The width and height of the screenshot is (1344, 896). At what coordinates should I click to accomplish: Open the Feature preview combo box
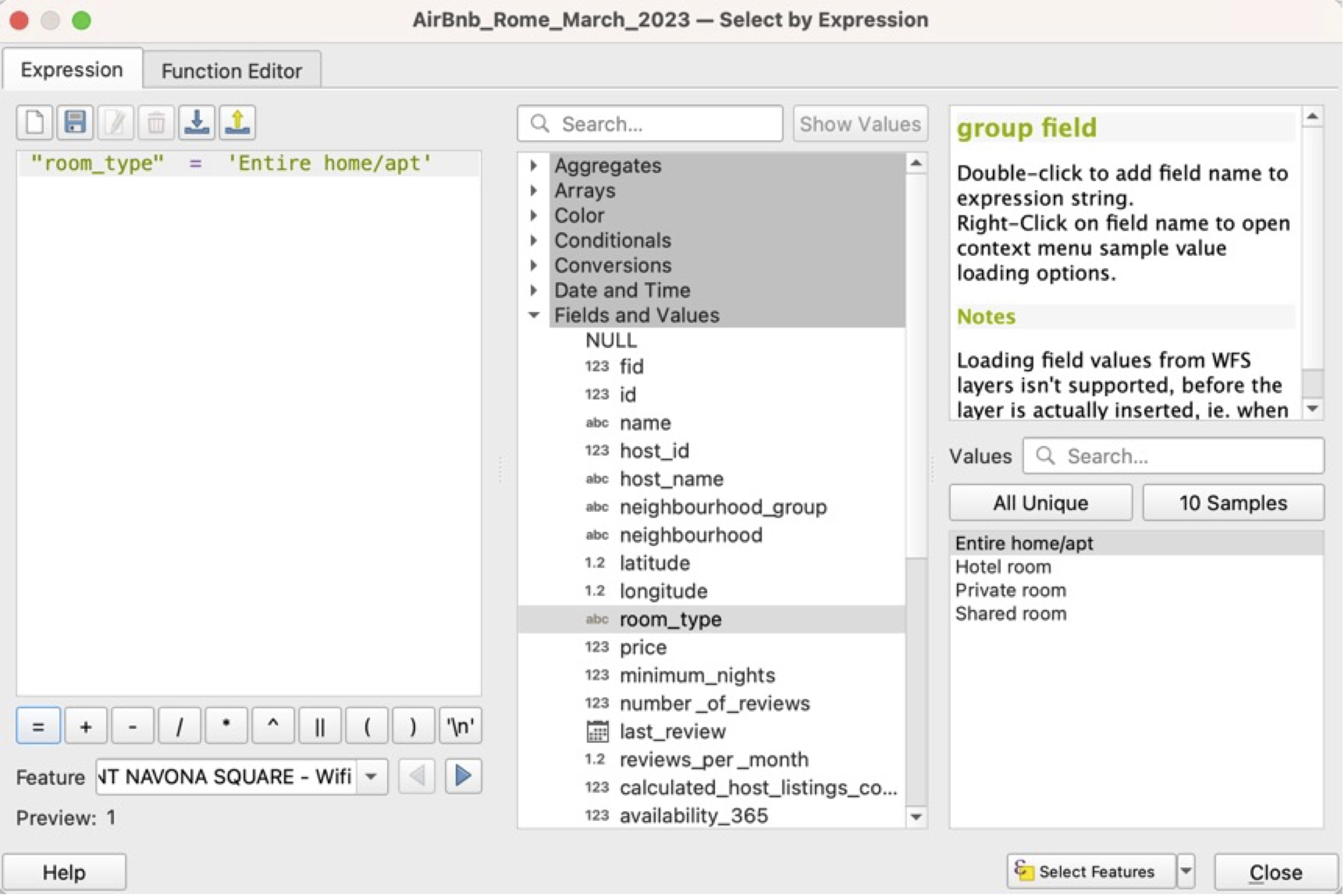(242, 776)
